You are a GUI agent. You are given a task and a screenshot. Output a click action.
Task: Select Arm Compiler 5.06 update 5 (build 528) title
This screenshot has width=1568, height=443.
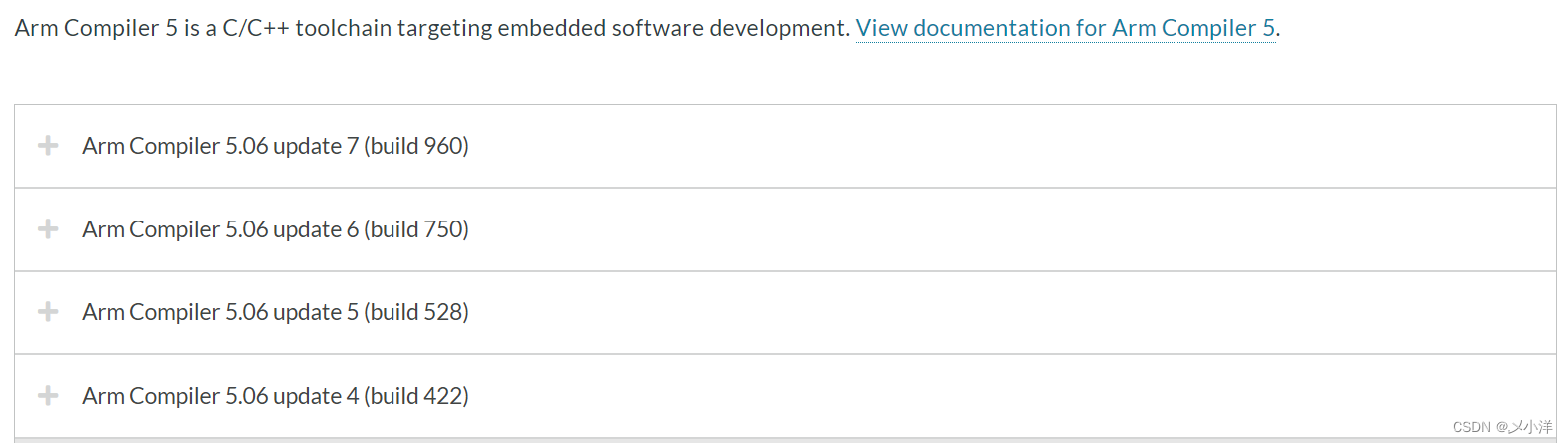pos(276,312)
